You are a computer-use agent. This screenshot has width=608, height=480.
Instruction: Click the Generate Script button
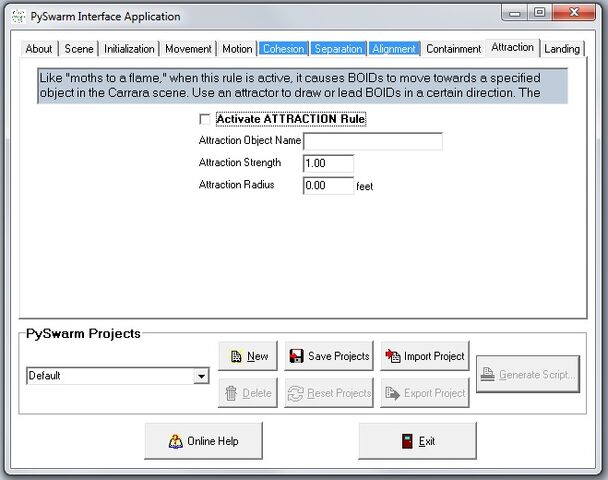pos(528,374)
